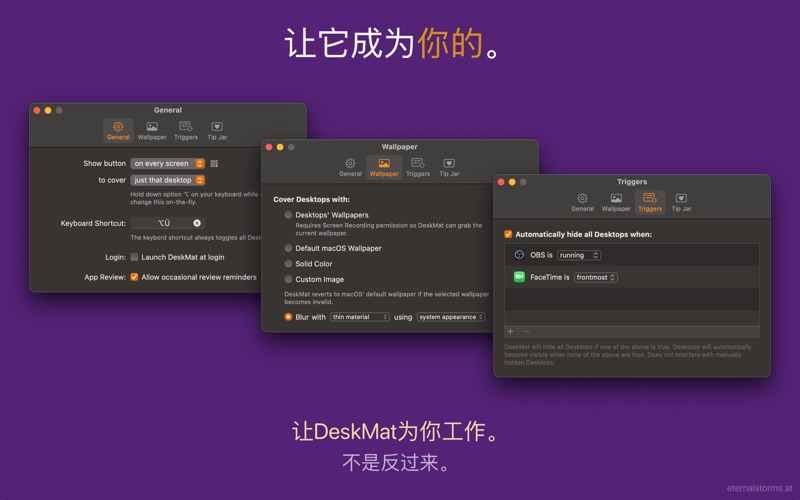Clear the keyboard shortcut with x icon
The height and width of the screenshot is (500, 800).
coord(197,223)
